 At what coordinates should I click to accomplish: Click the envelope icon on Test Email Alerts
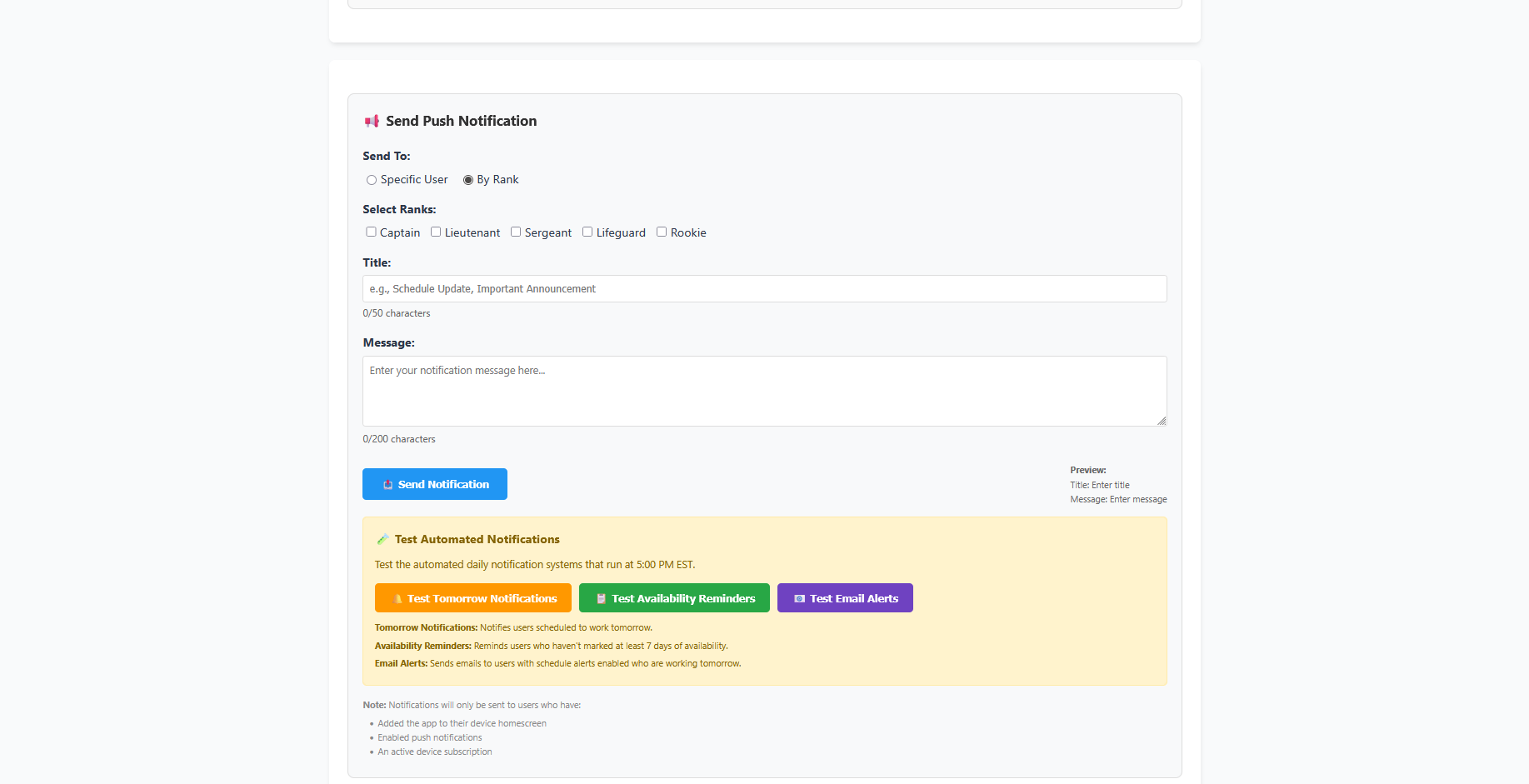799,599
